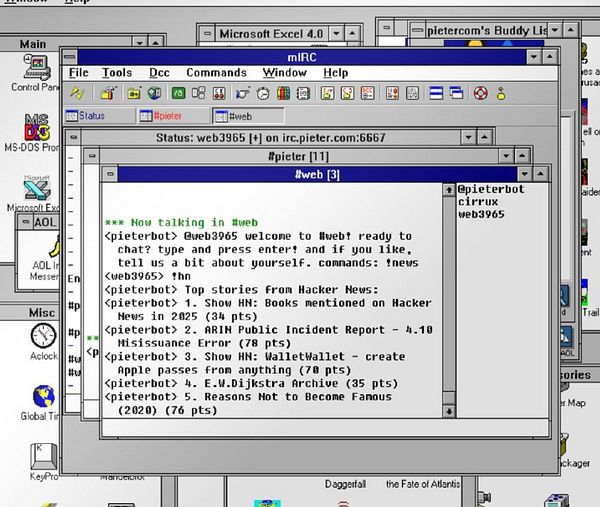This screenshot has width=600, height=507.
Task: Switch to the #pieter switchbar button
Action: tap(174, 116)
